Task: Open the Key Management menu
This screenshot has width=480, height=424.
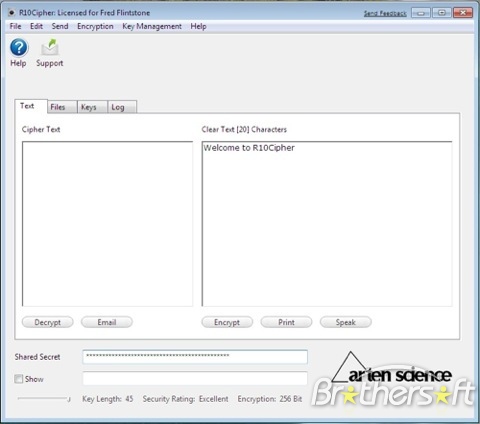Action: pos(152,26)
